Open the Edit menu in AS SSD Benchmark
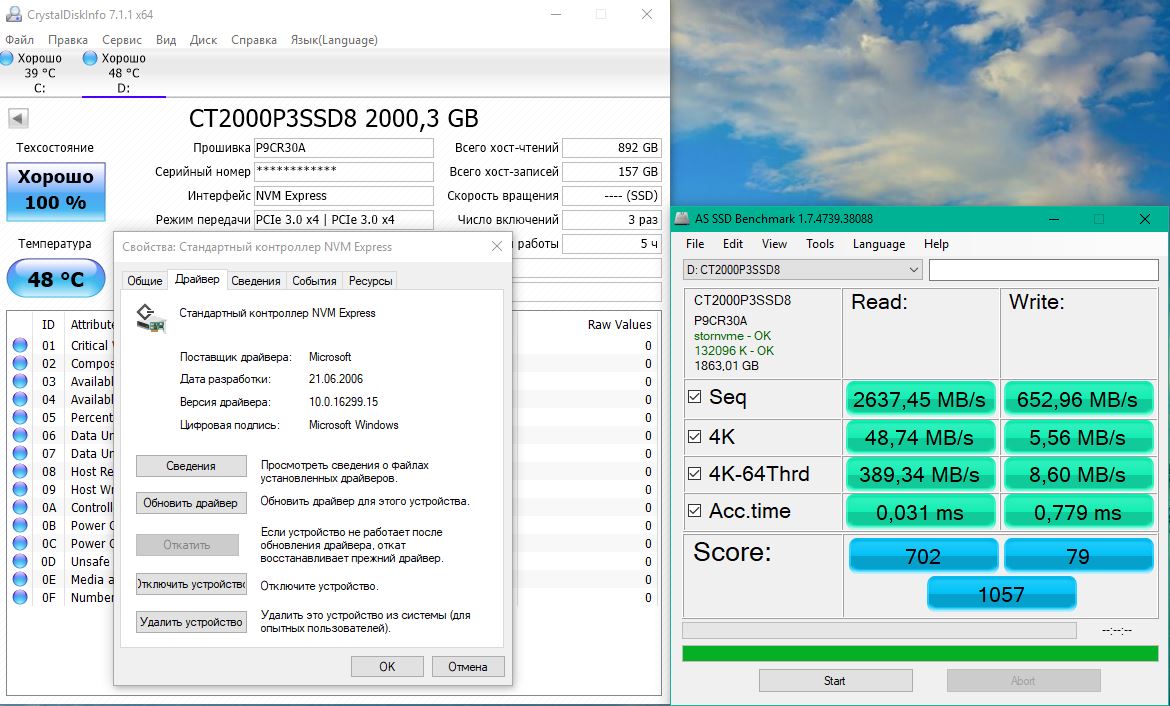 733,243
